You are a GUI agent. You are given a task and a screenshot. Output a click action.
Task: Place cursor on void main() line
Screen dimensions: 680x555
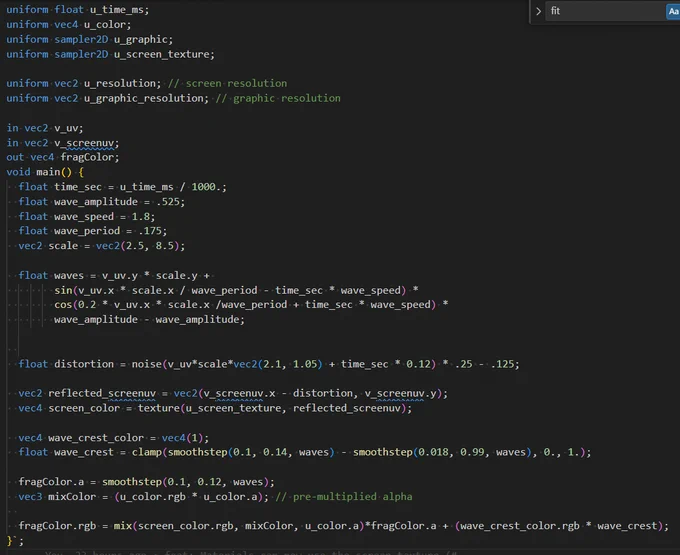point(45,172)
